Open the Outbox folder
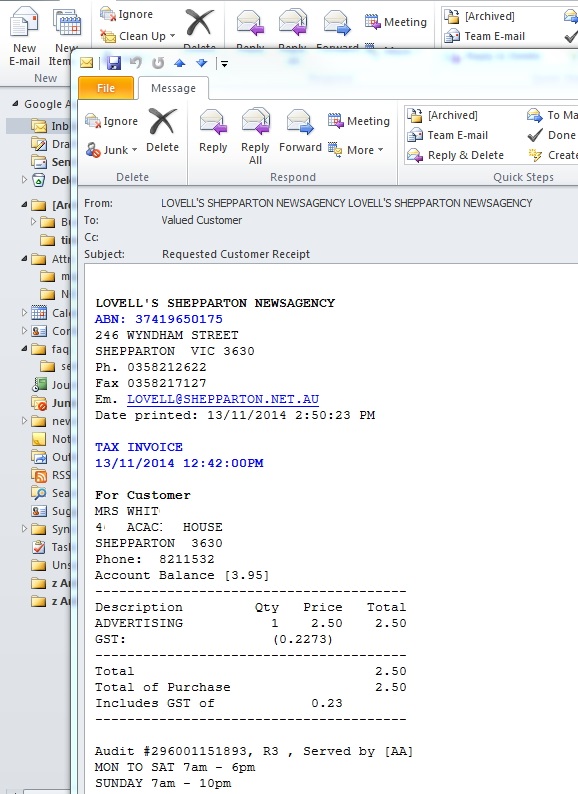This screenshot has height=794, width=578. 50,457
